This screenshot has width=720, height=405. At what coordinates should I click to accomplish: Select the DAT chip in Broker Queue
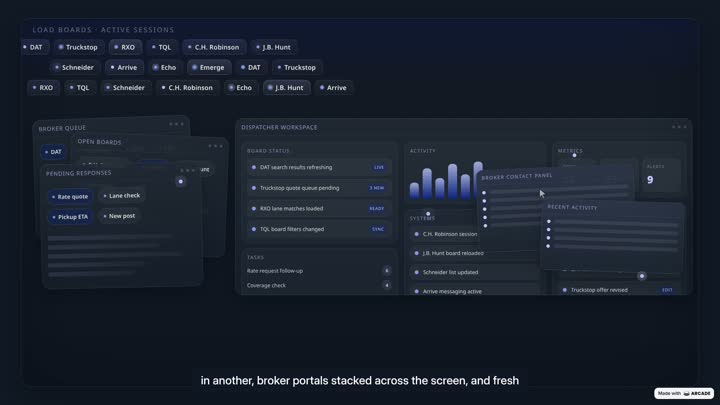tap(53, 152)
